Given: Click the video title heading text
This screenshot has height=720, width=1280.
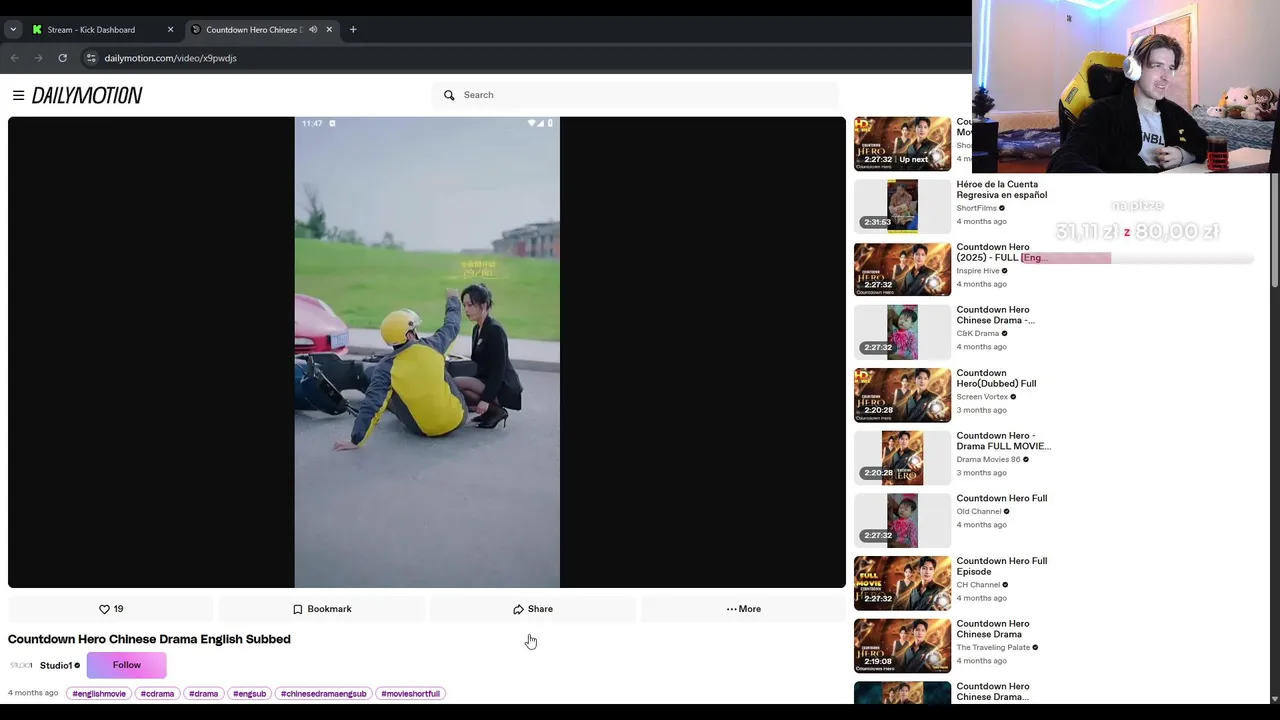Looking at the screenshot, I should [149, 639].
